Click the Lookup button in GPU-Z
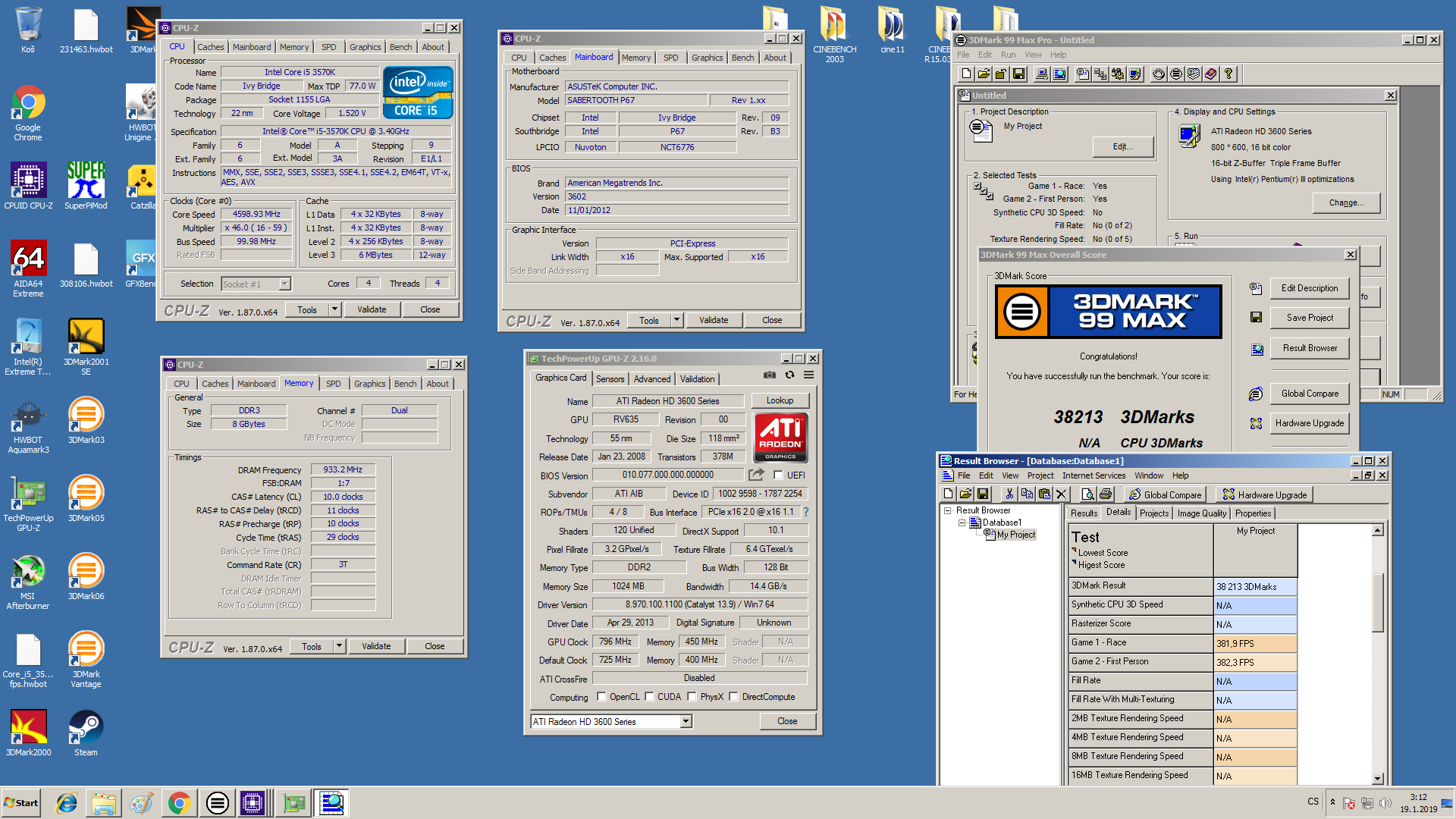Screen dimensions: 1456x819 point(780,400)
